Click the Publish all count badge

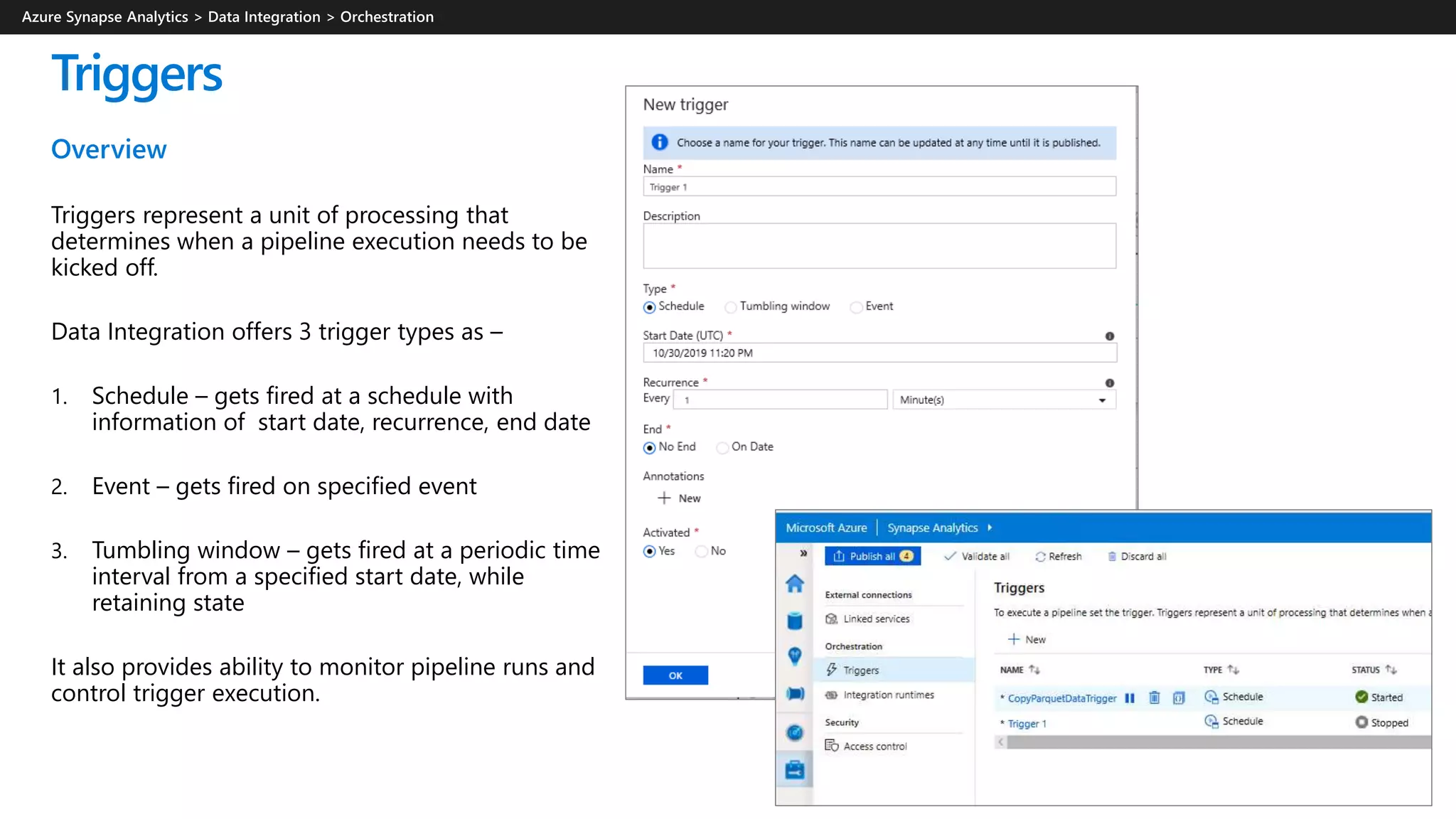[906, 556]
